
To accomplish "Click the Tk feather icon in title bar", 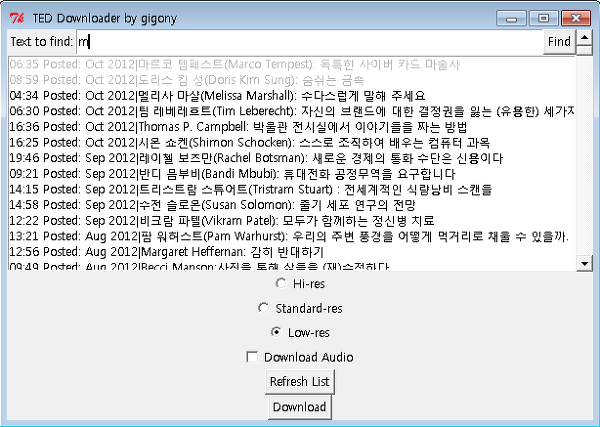I will [x=17, y=18].
